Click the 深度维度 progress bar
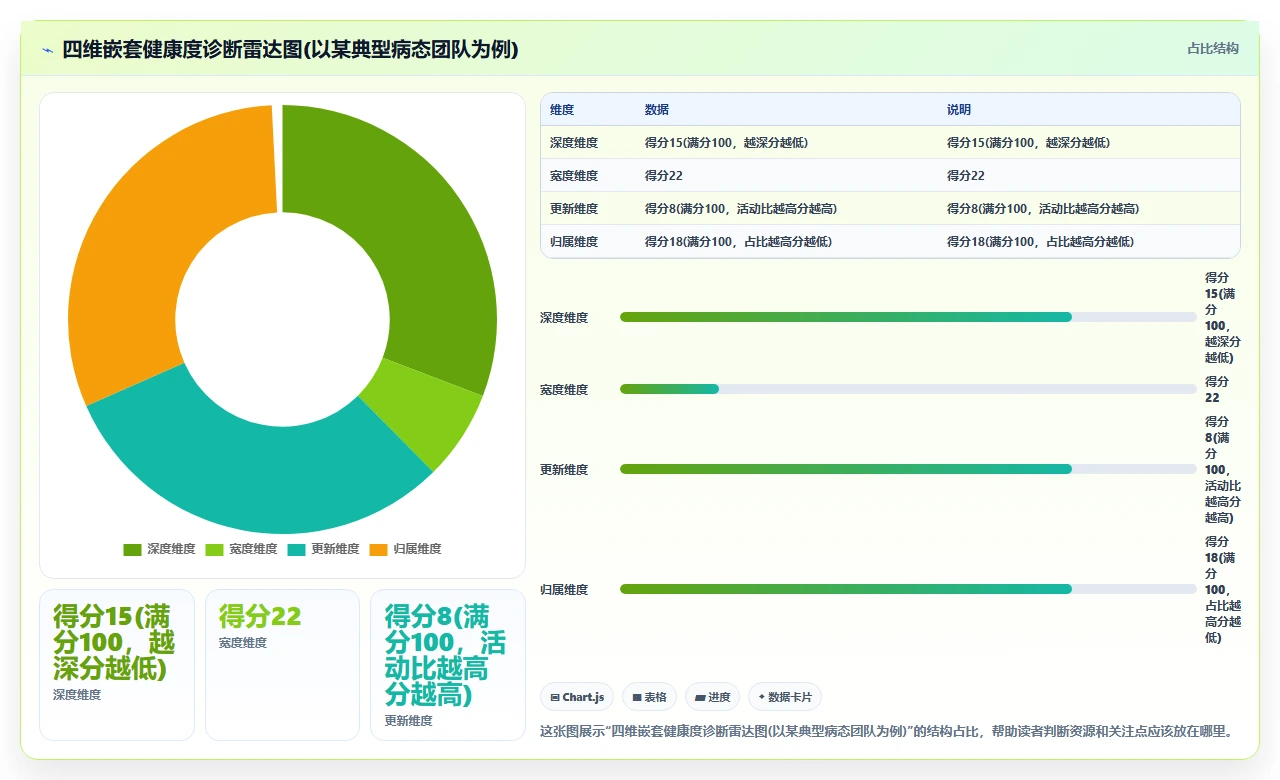Viewport: 1280px width, 780px height. click(x=908, y=317)
